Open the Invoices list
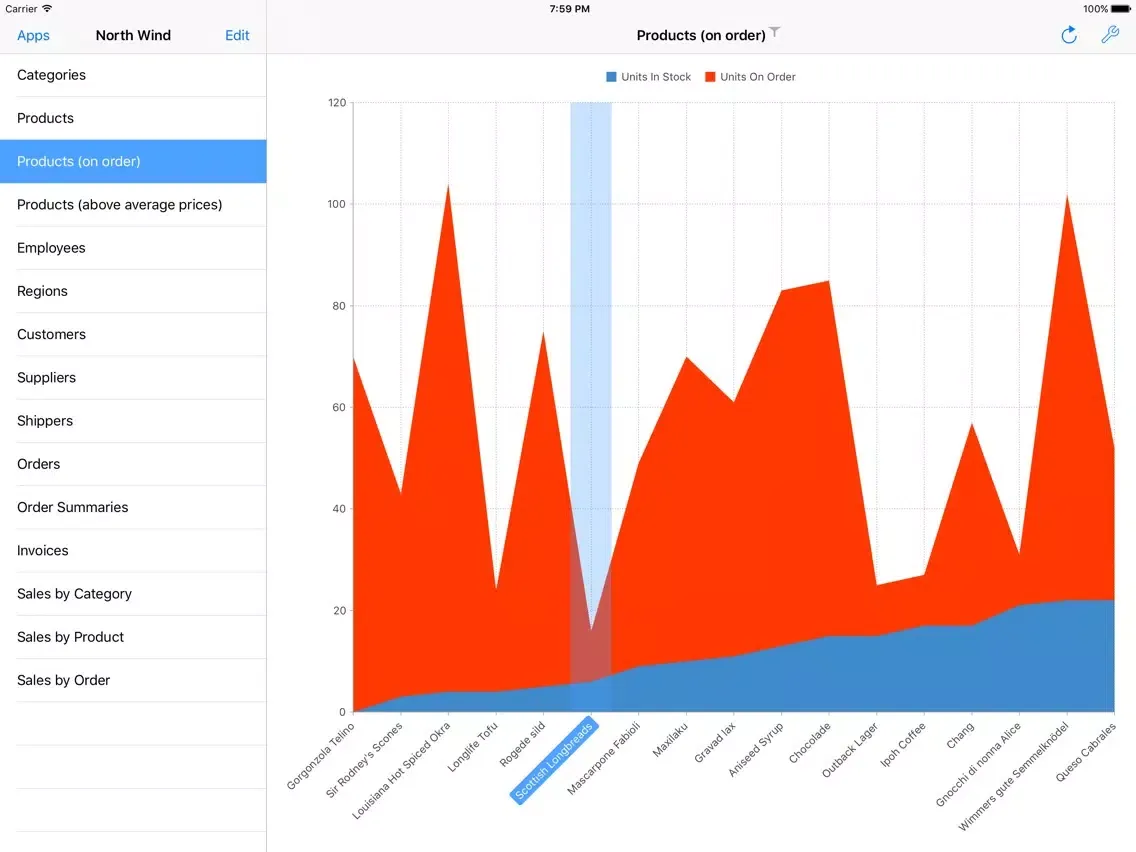 [x=133, y=551]
